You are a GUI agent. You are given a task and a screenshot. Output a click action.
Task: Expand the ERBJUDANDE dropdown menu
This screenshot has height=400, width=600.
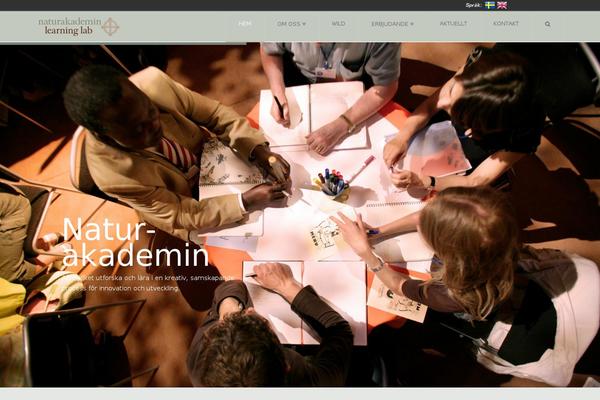point(392,24)
